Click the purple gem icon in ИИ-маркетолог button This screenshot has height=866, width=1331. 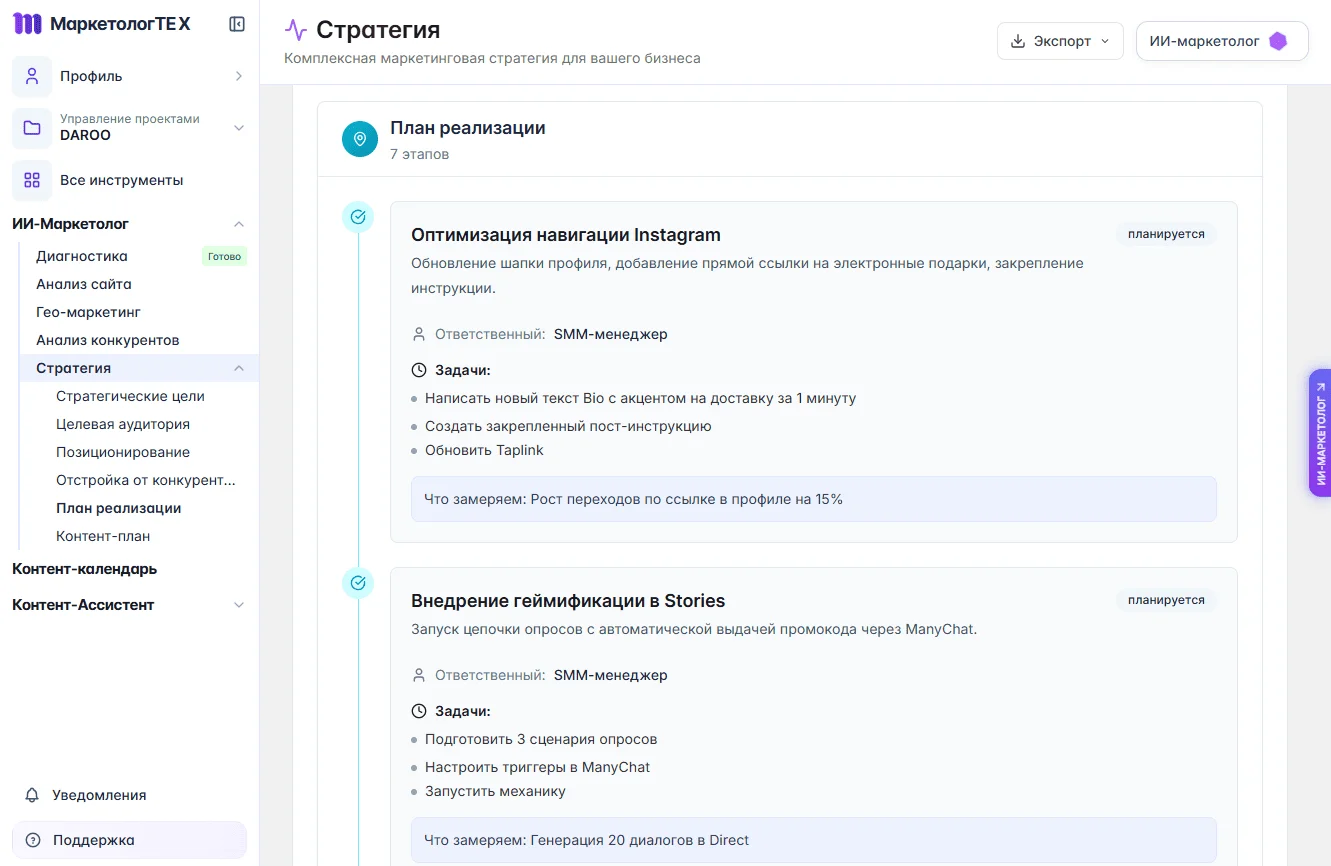coord(1277,41)
